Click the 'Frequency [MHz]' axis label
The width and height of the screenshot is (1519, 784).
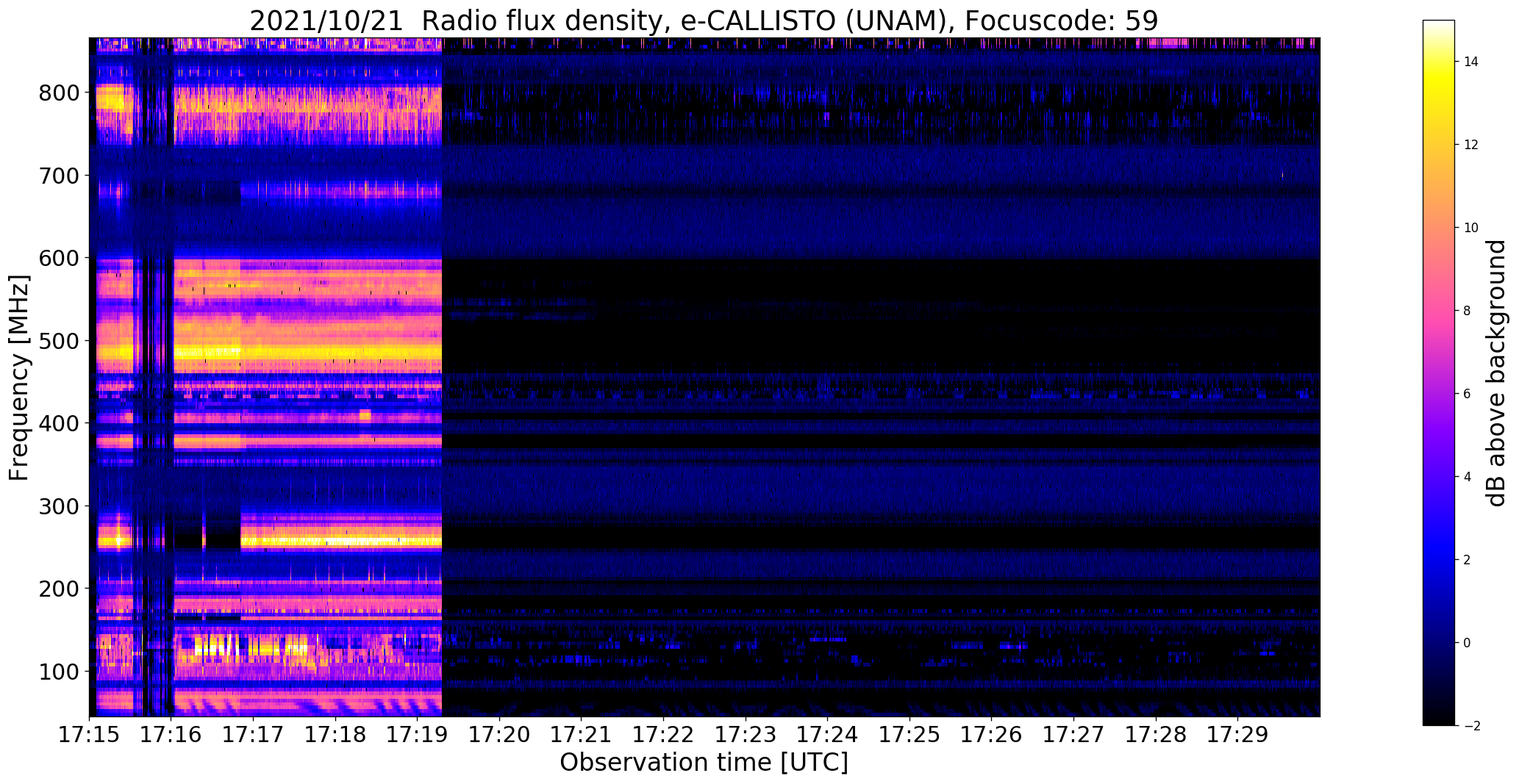(x=19, y=378)
